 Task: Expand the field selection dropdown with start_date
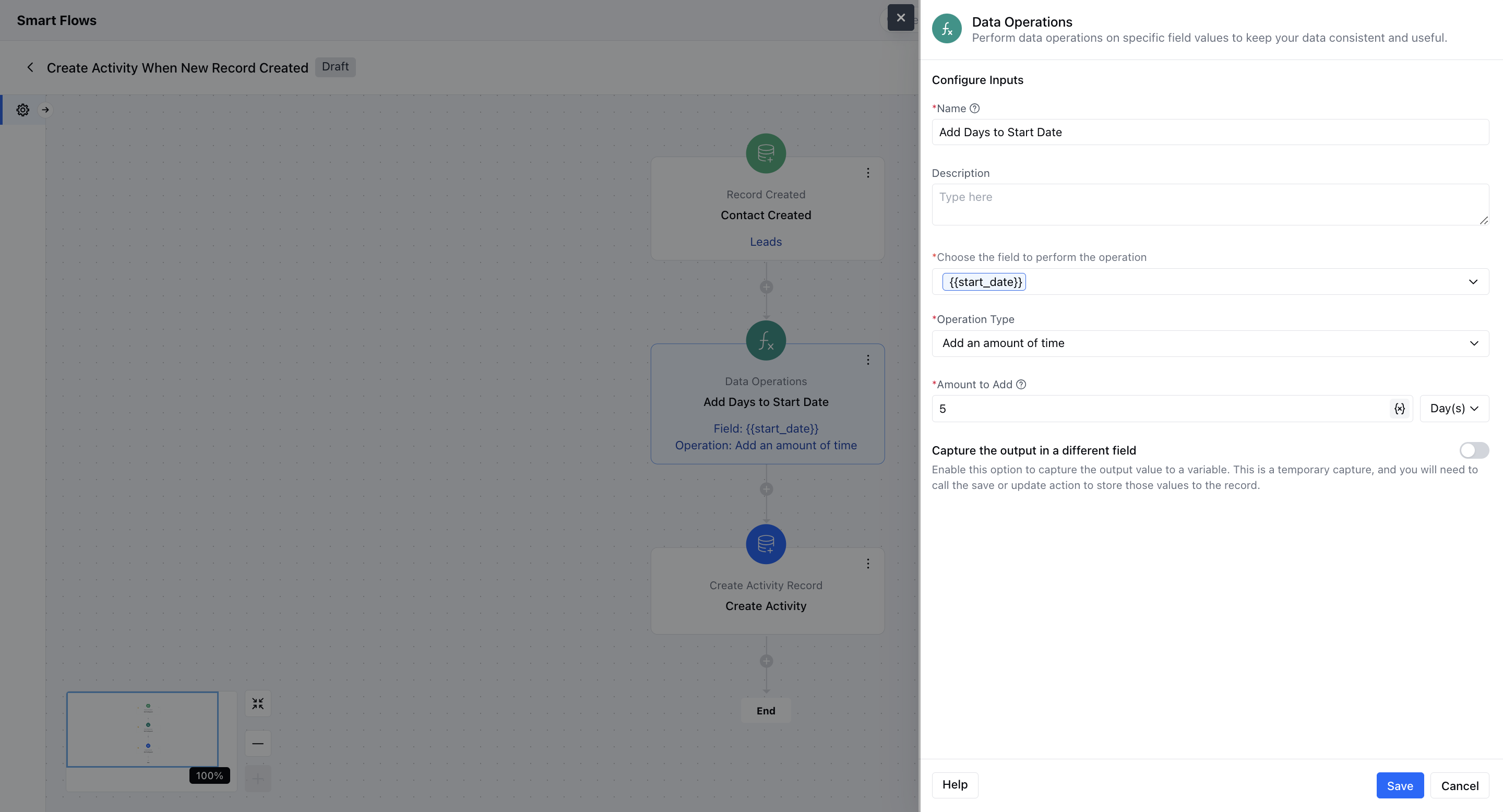(x=1473, y=282)
